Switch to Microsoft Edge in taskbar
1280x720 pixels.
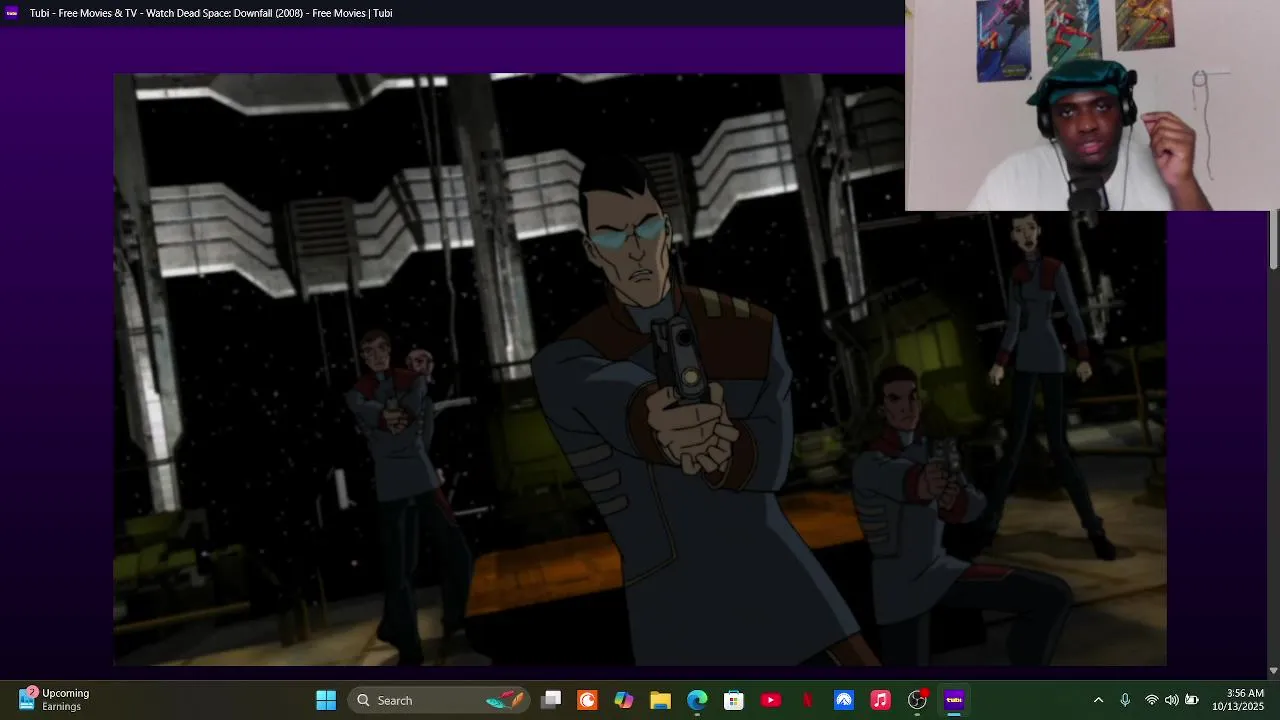[697, 700]
